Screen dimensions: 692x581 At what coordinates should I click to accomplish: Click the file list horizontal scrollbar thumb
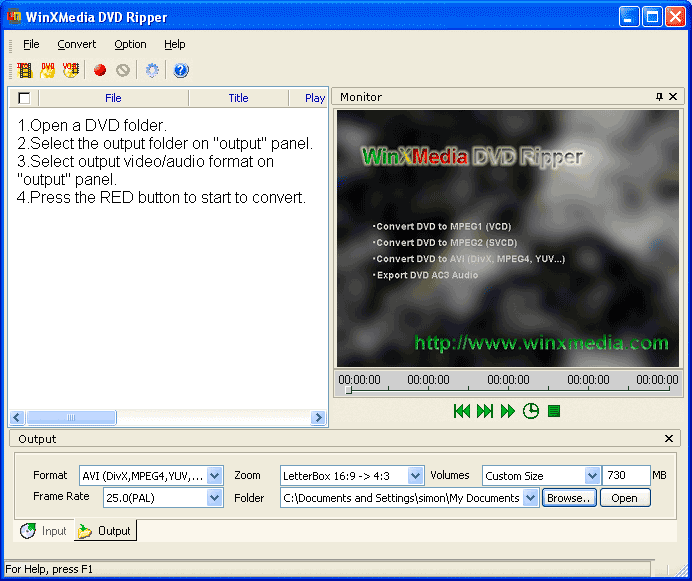[71, 417]
